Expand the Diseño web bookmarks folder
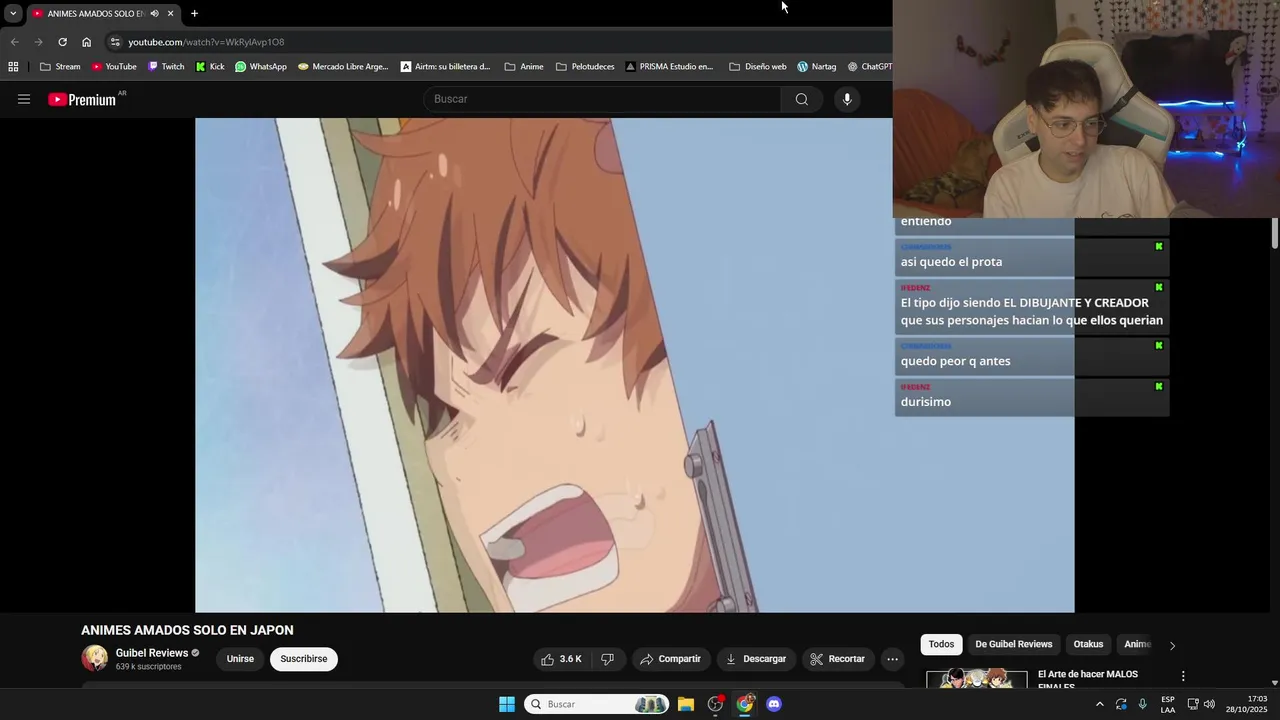Viewport: 1280px width, 720px height. pyautogui.click(x=758, y=67)
